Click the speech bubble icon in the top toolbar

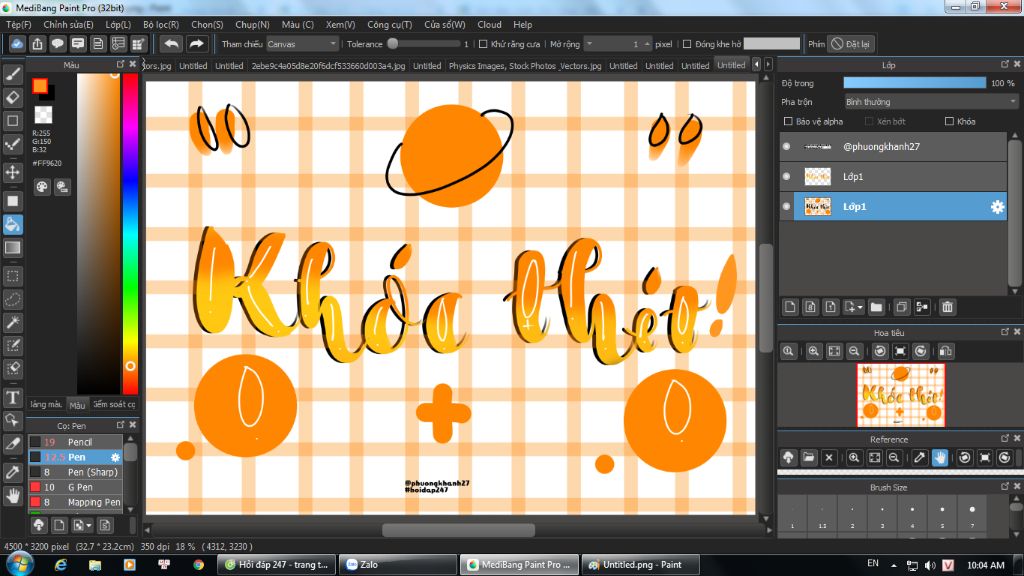(x=57, y=44)
